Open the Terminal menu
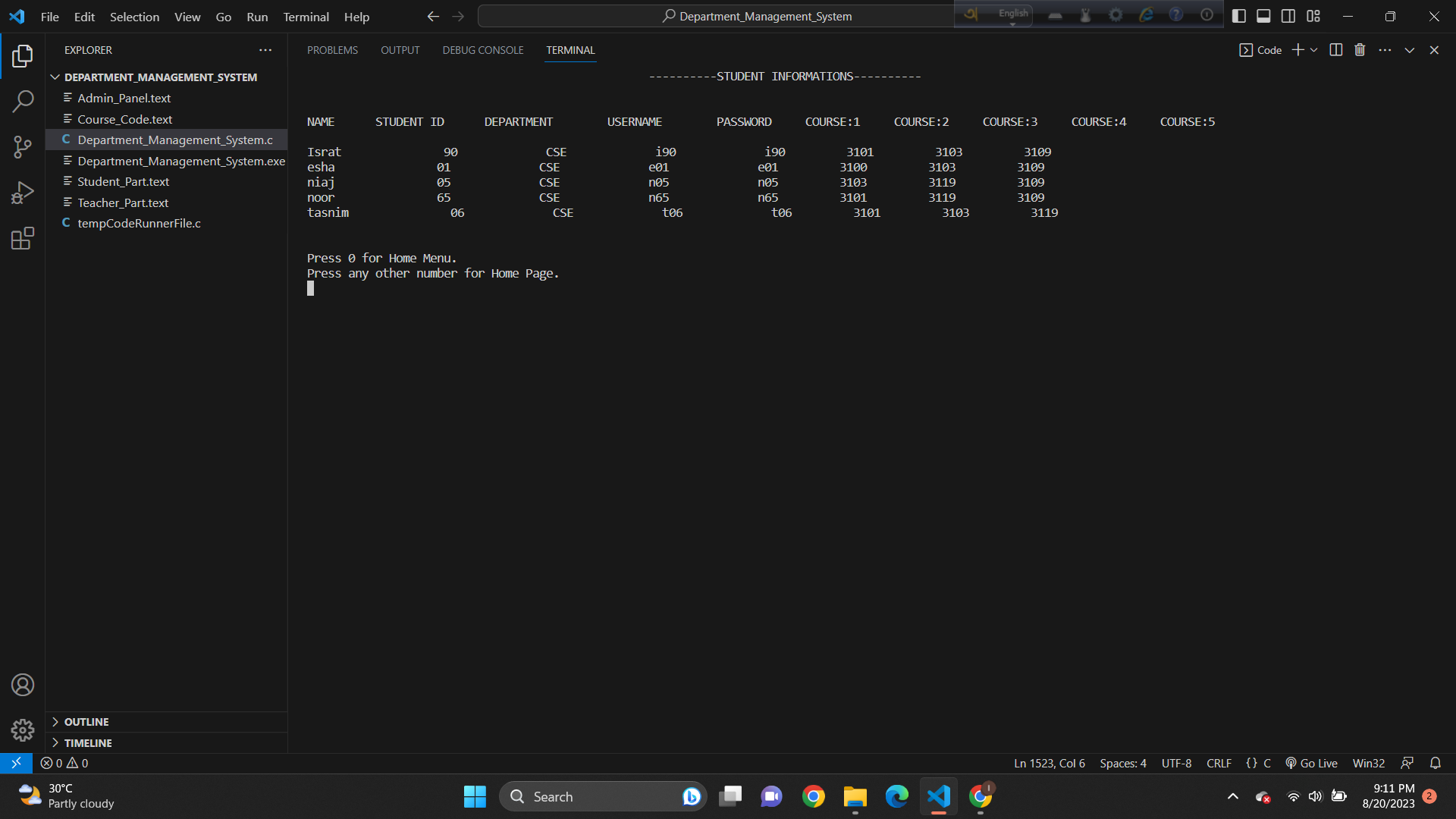1456x819 pixels. (x=305, y=17)
